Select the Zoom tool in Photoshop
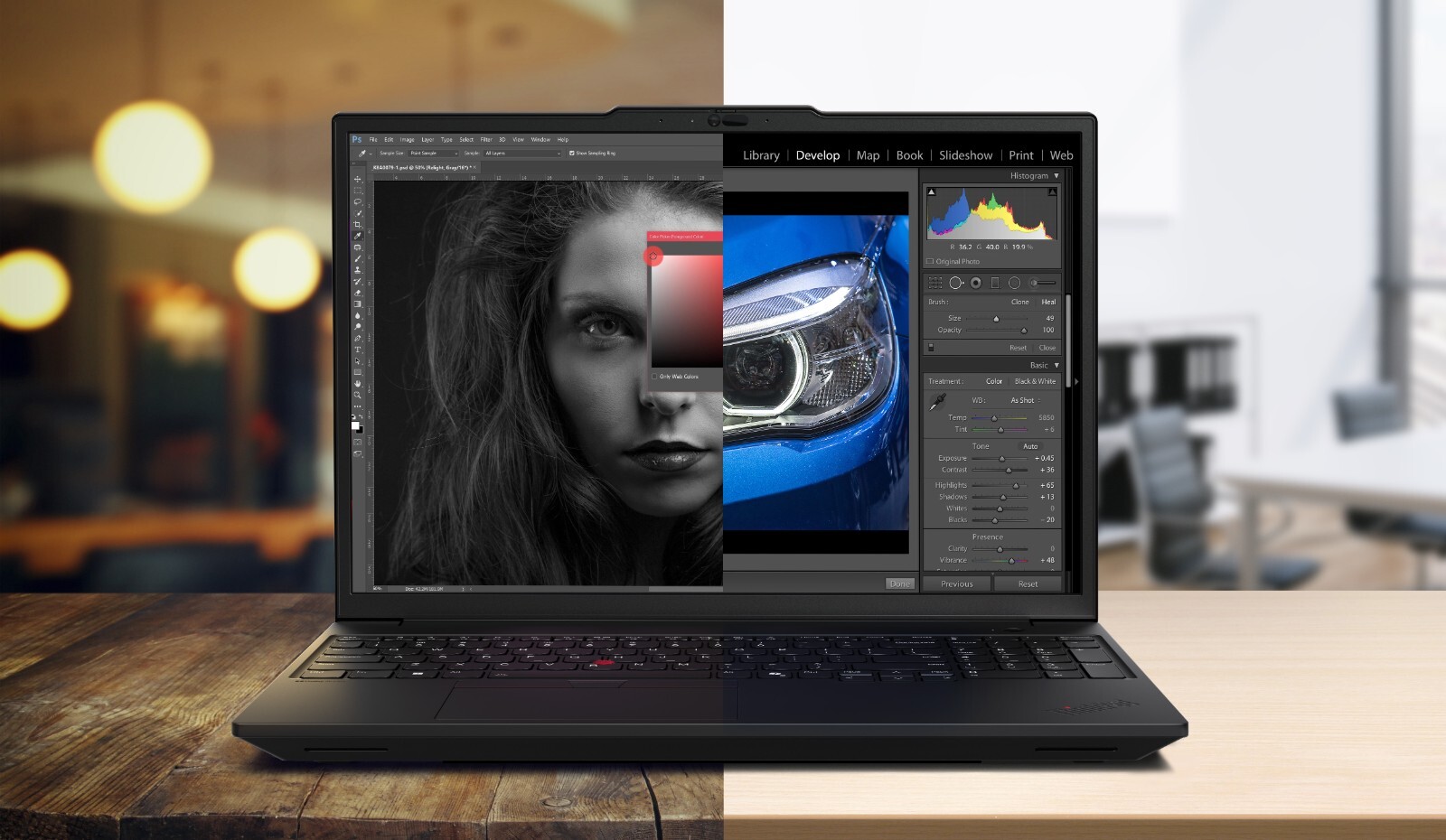The image size is (1446, 840). 358,395
